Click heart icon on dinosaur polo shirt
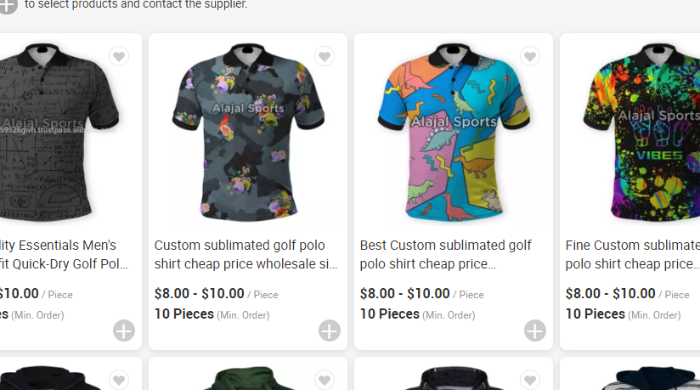Screen dimensions: 700x390 pos(530,57)
